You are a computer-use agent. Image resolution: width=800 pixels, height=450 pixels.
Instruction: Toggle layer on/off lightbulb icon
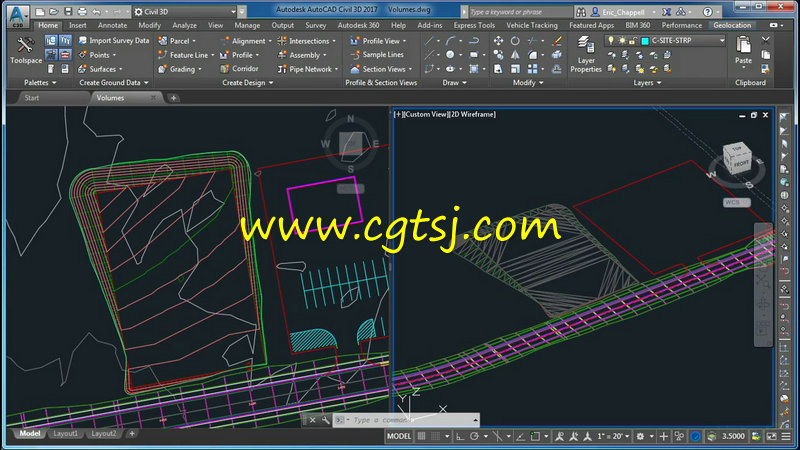[x=611, y=40]
